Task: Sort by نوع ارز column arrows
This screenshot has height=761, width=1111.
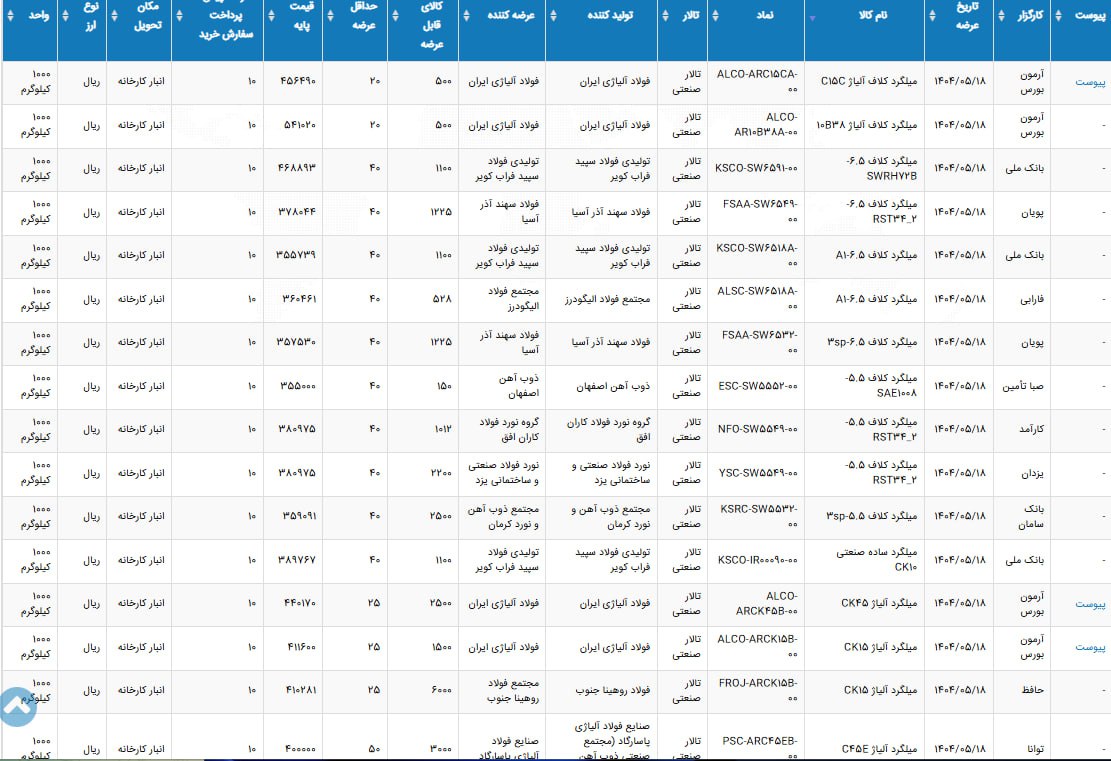Action: pos(65,16)
